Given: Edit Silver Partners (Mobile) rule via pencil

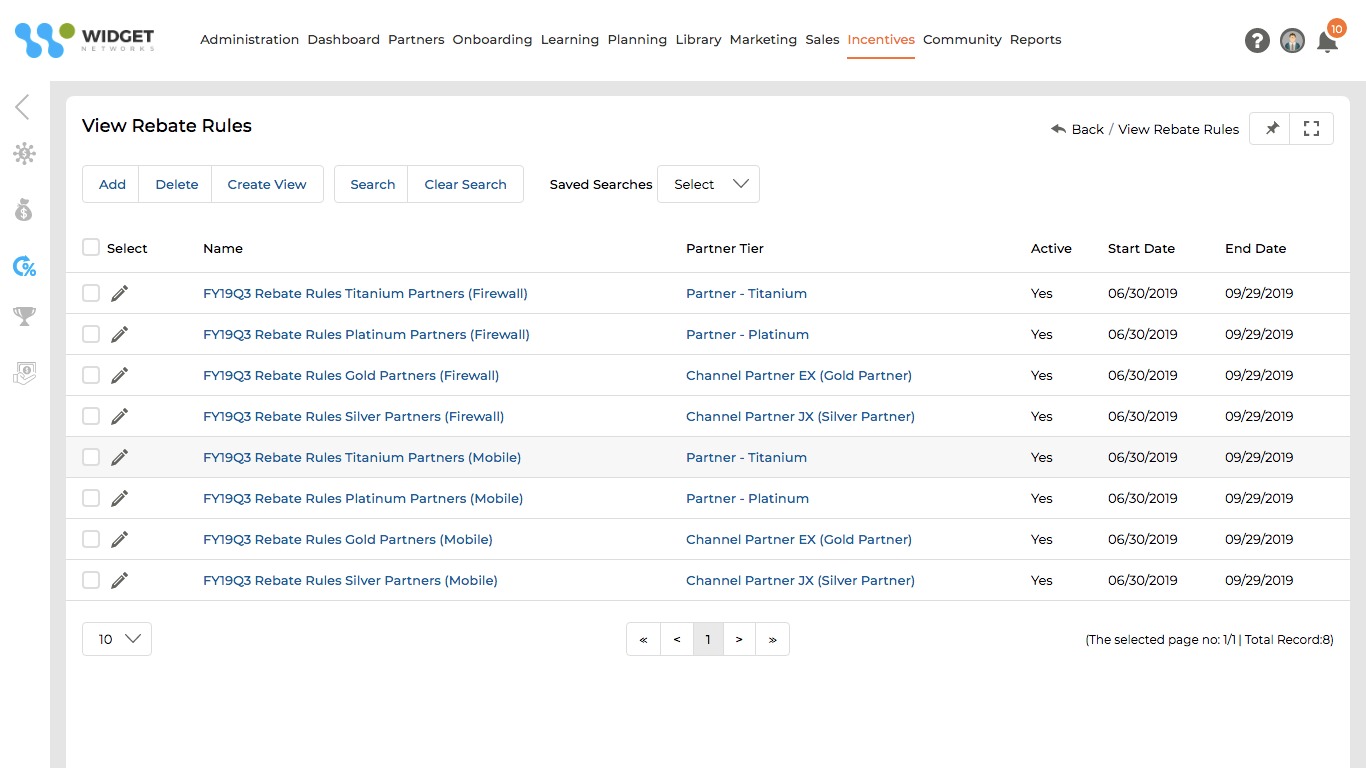Looking at the screenshot, I should pos(120,580).
